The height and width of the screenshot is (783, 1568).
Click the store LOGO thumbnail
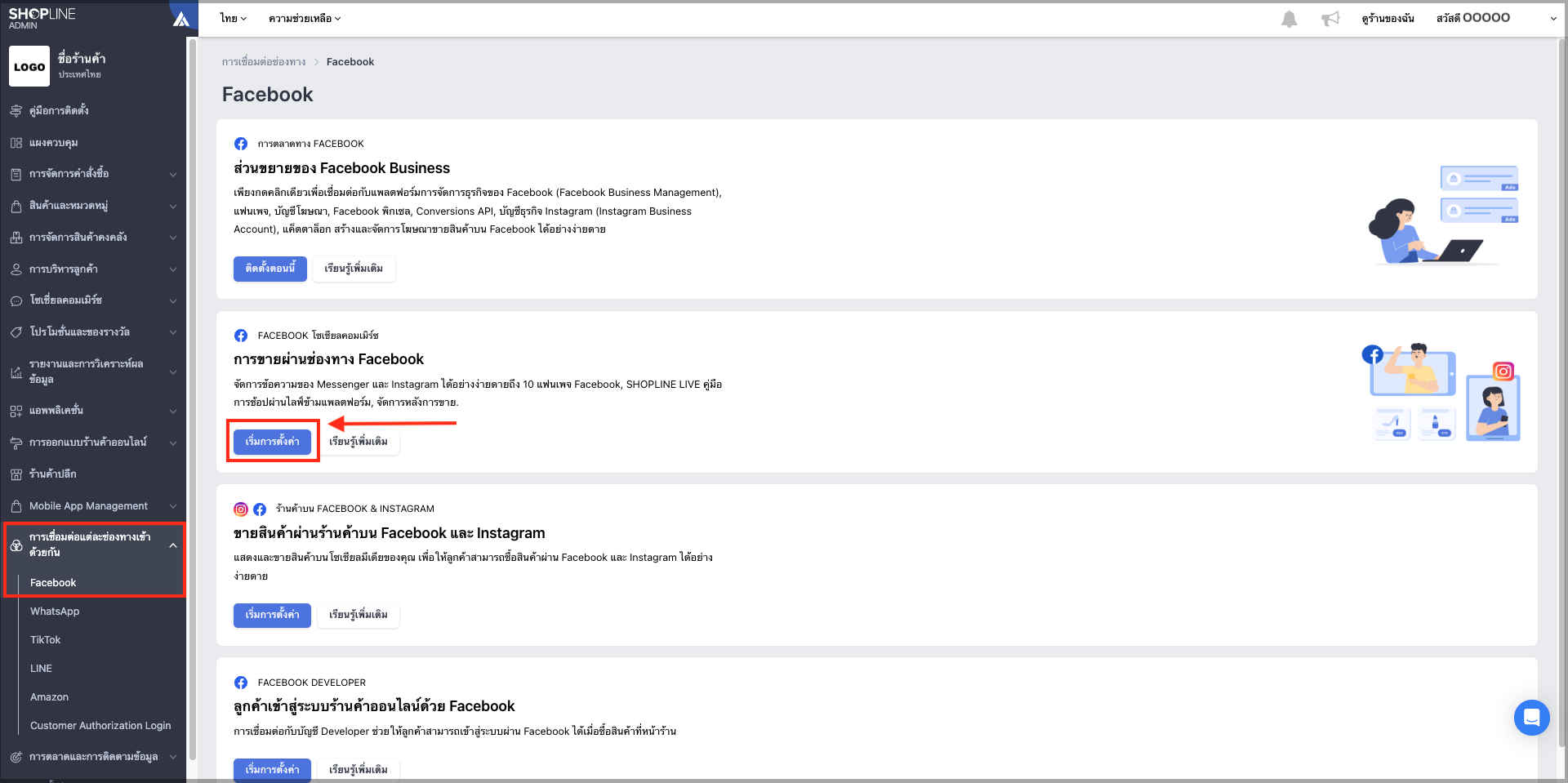(29, 66)
